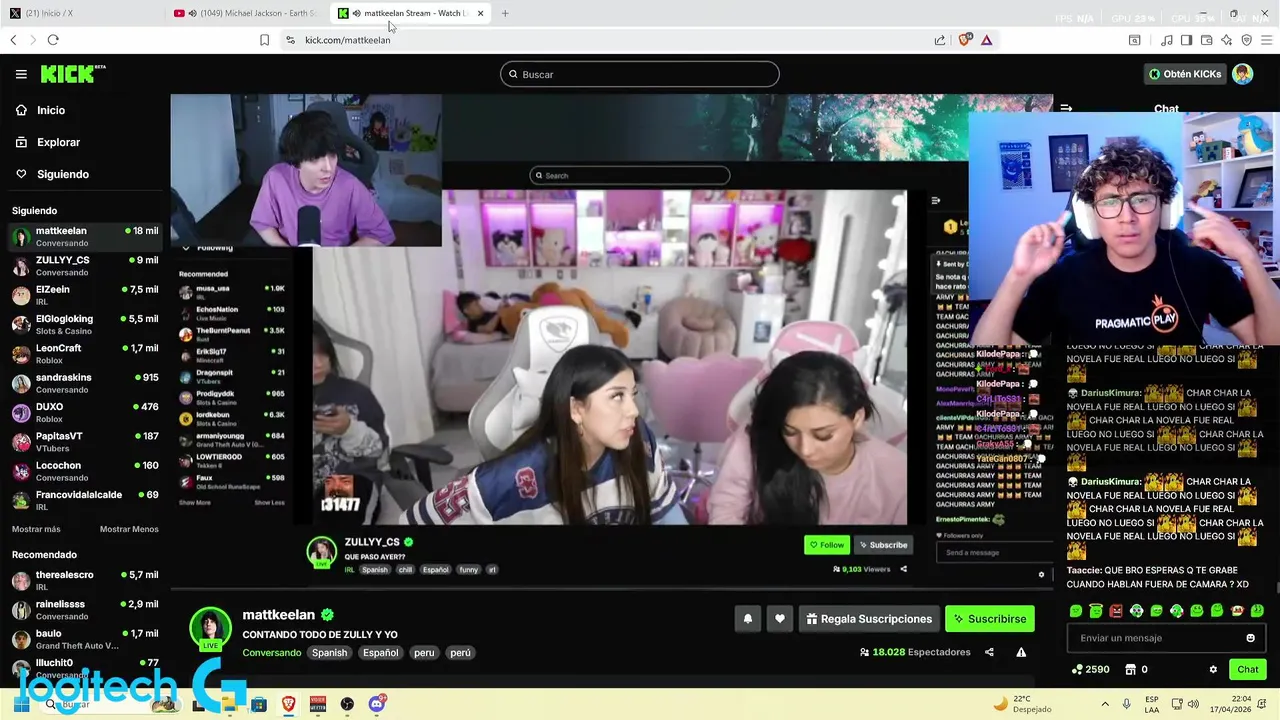The width and height of the screenshot is (1280, 720).
Task: Open Windows Start menu
Action: pyautogui.click(x=20, y=704)
